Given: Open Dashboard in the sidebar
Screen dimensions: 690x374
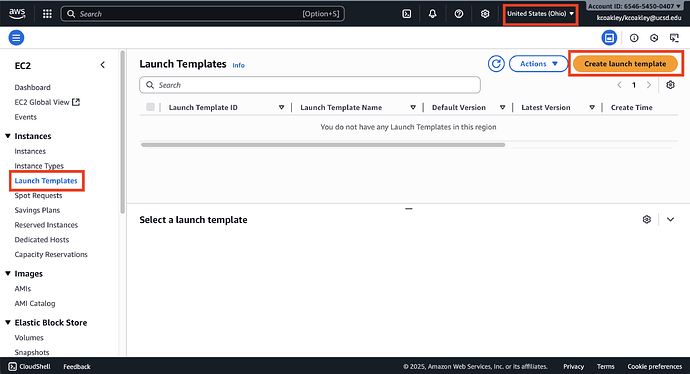Looking at the screenshot, I should coord(33,87).
